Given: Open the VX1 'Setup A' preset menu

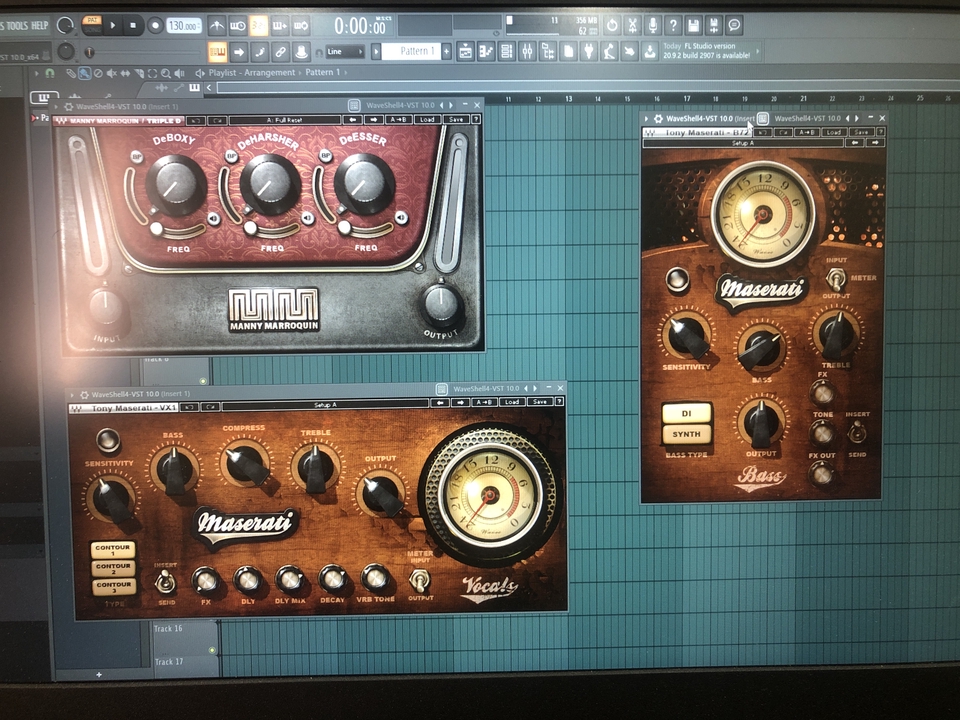Looking at the screenshot, I should [325, 405].
